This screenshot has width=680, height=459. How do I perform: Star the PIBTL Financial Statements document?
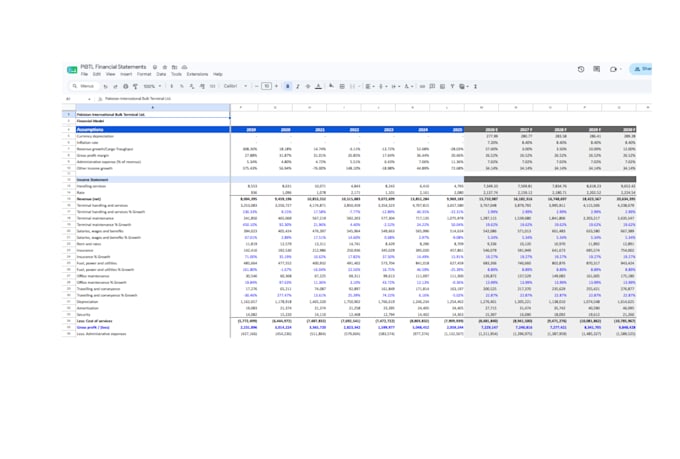click(165, 67)
